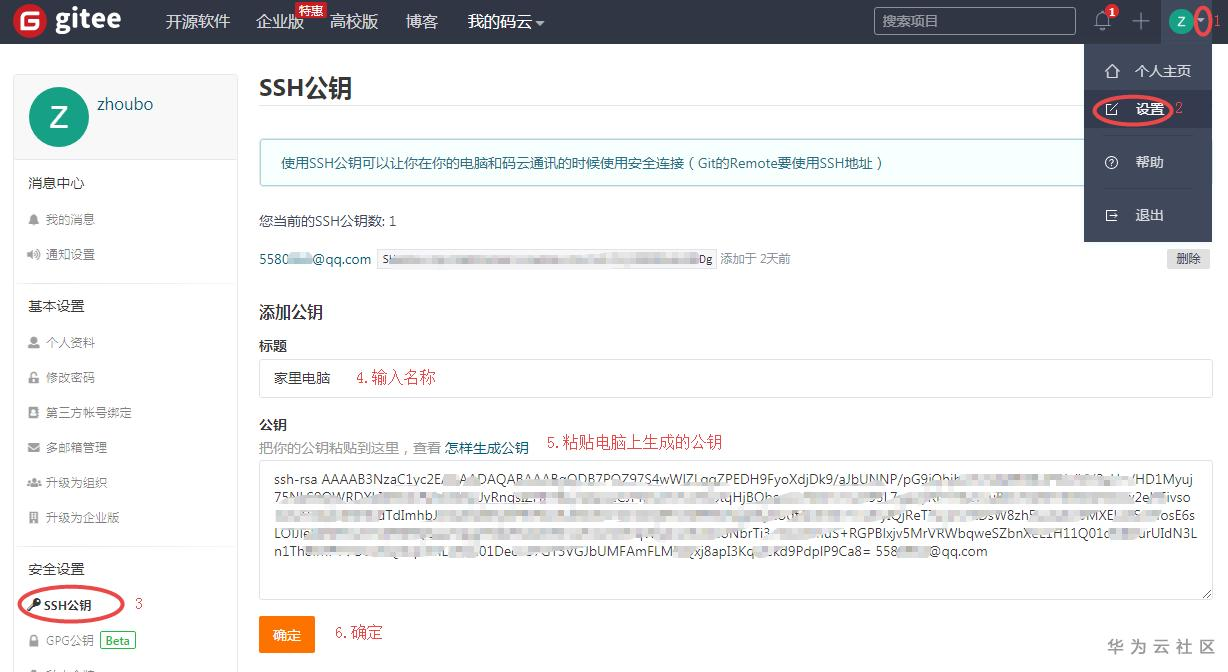Click the SSH公钥 page title
1228x672 pixels.
(305, 88)
